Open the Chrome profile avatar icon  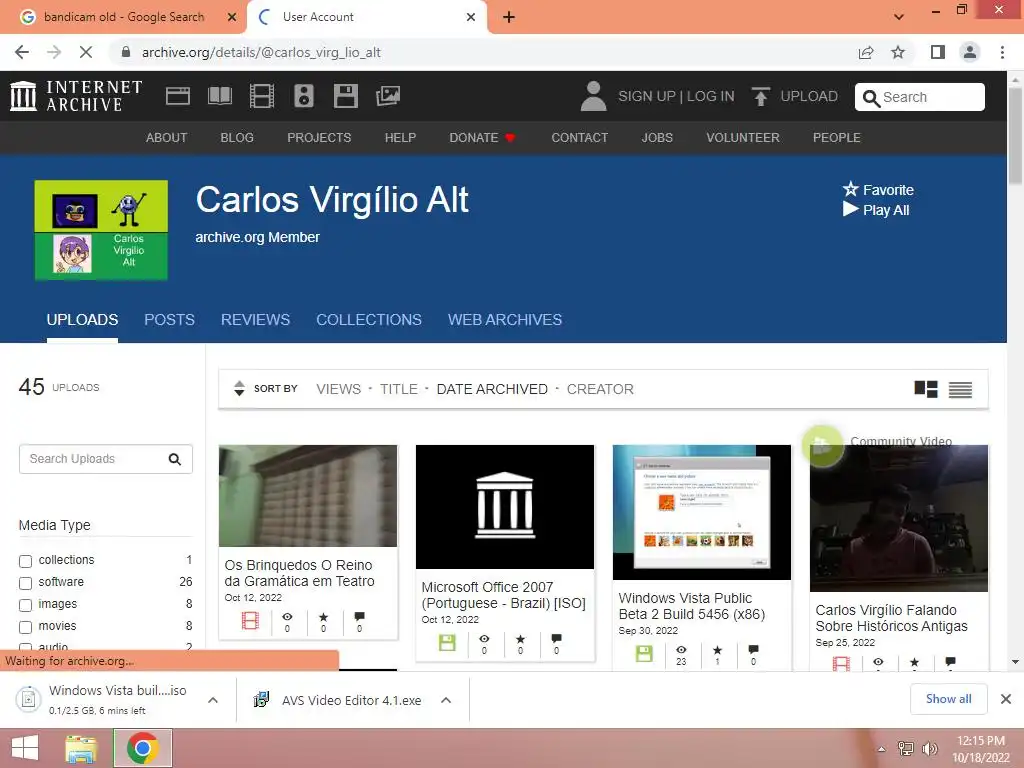pyautogui.click(x=970, y=52)
